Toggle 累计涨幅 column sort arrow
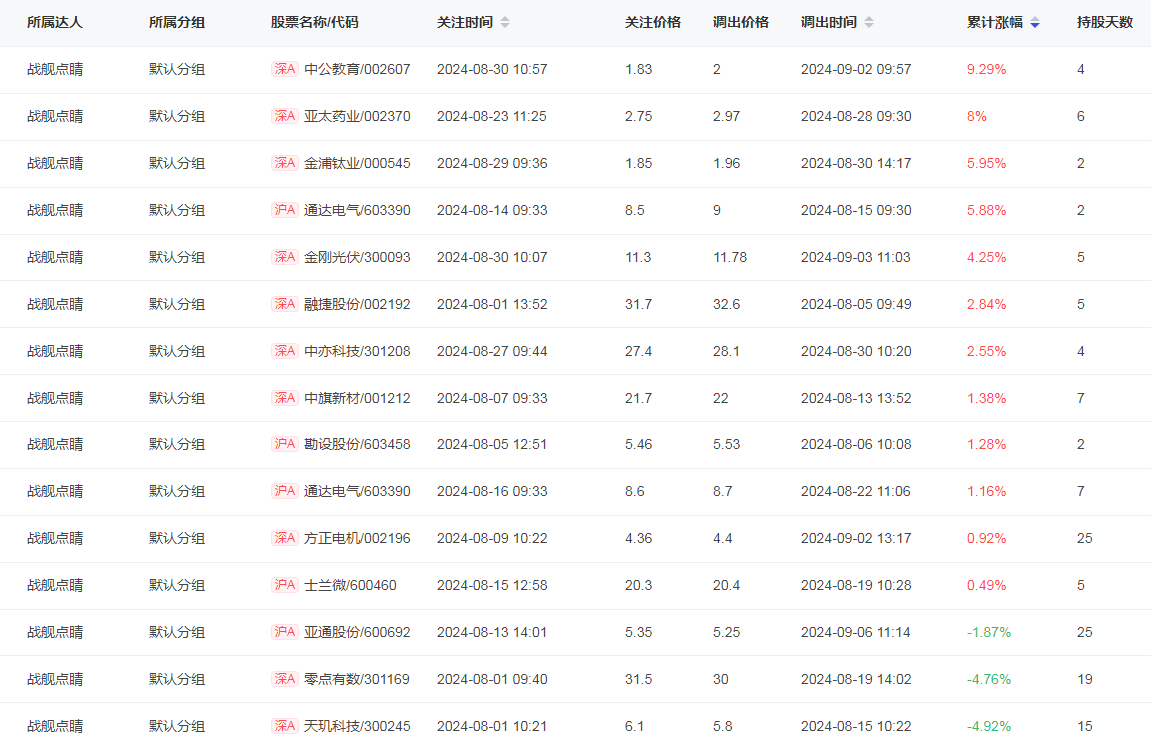 (x=1034, y=23)
